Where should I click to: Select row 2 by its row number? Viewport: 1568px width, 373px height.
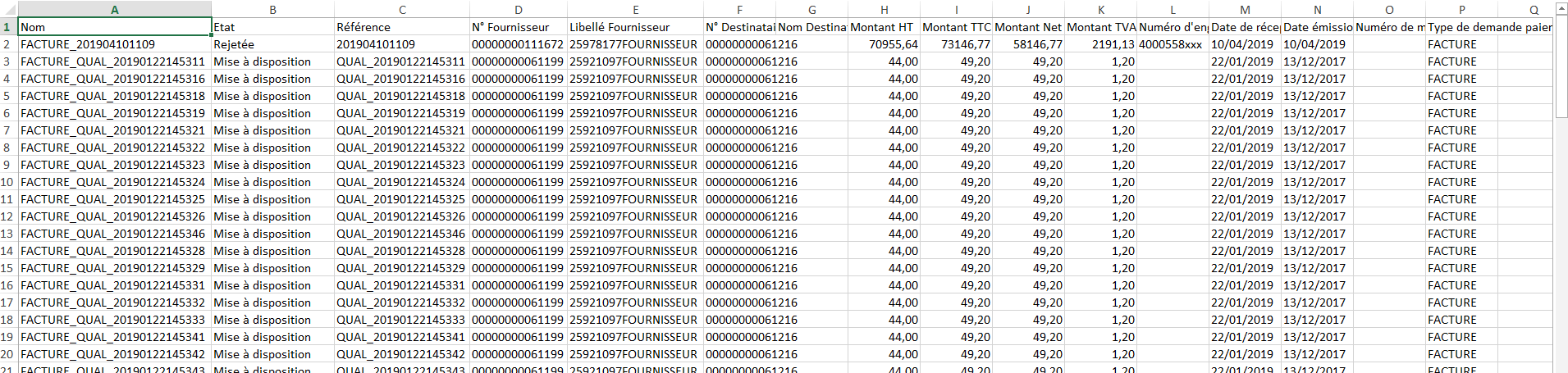coord(7,44)
